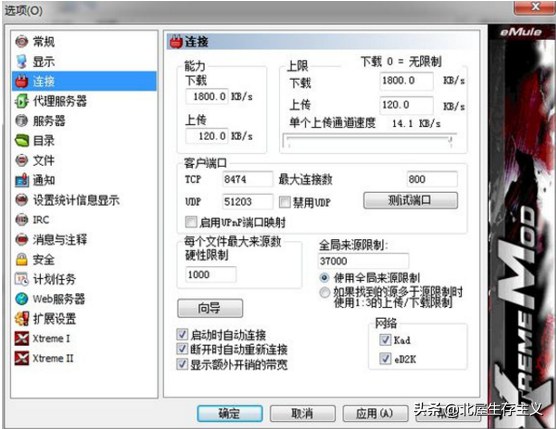Screen dimensions: 556x429
Task: Toggle the Kad network checkbox
Action: [385, 340]
